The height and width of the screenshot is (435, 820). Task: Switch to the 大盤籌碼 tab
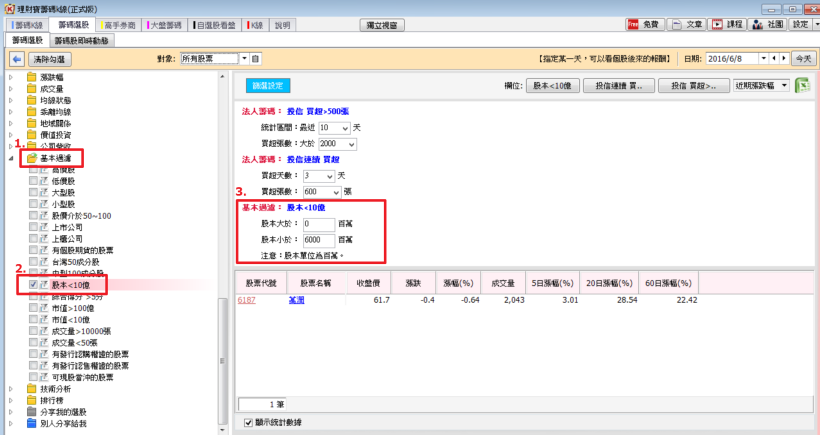165,25
